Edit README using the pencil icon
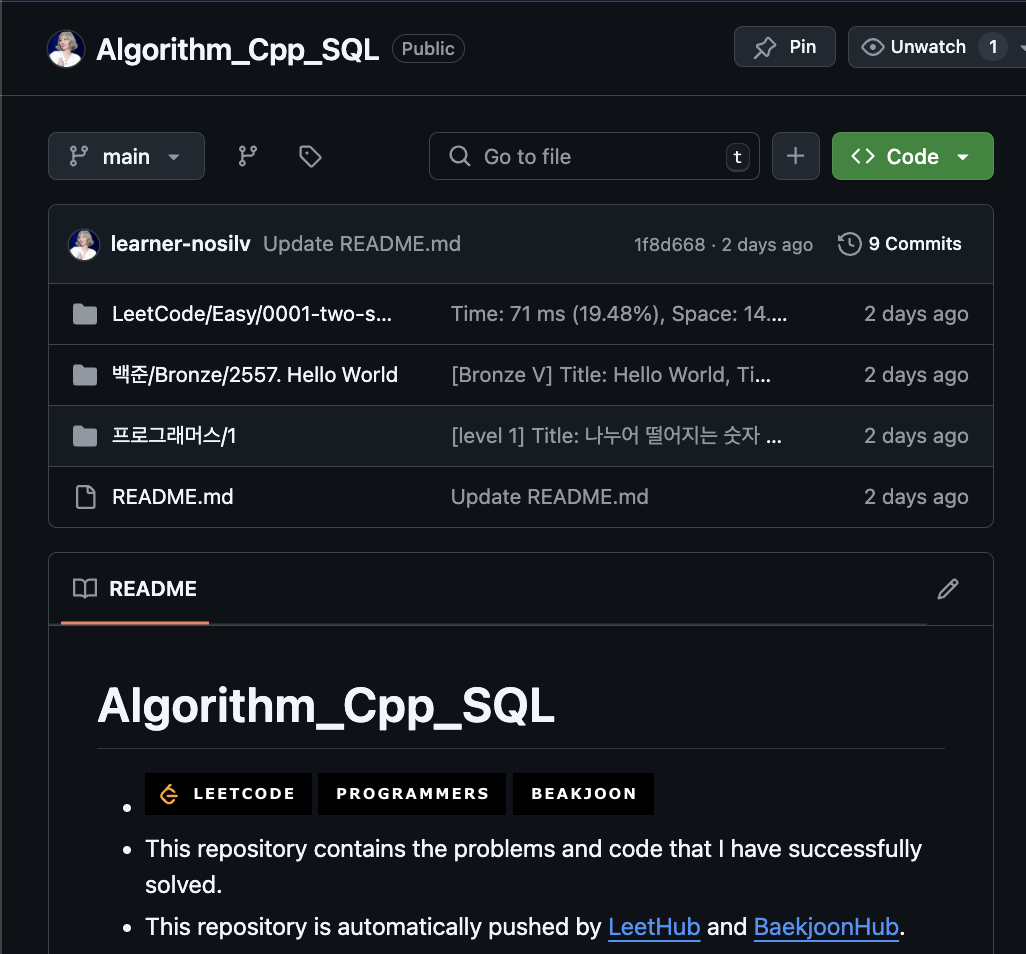 947,589
